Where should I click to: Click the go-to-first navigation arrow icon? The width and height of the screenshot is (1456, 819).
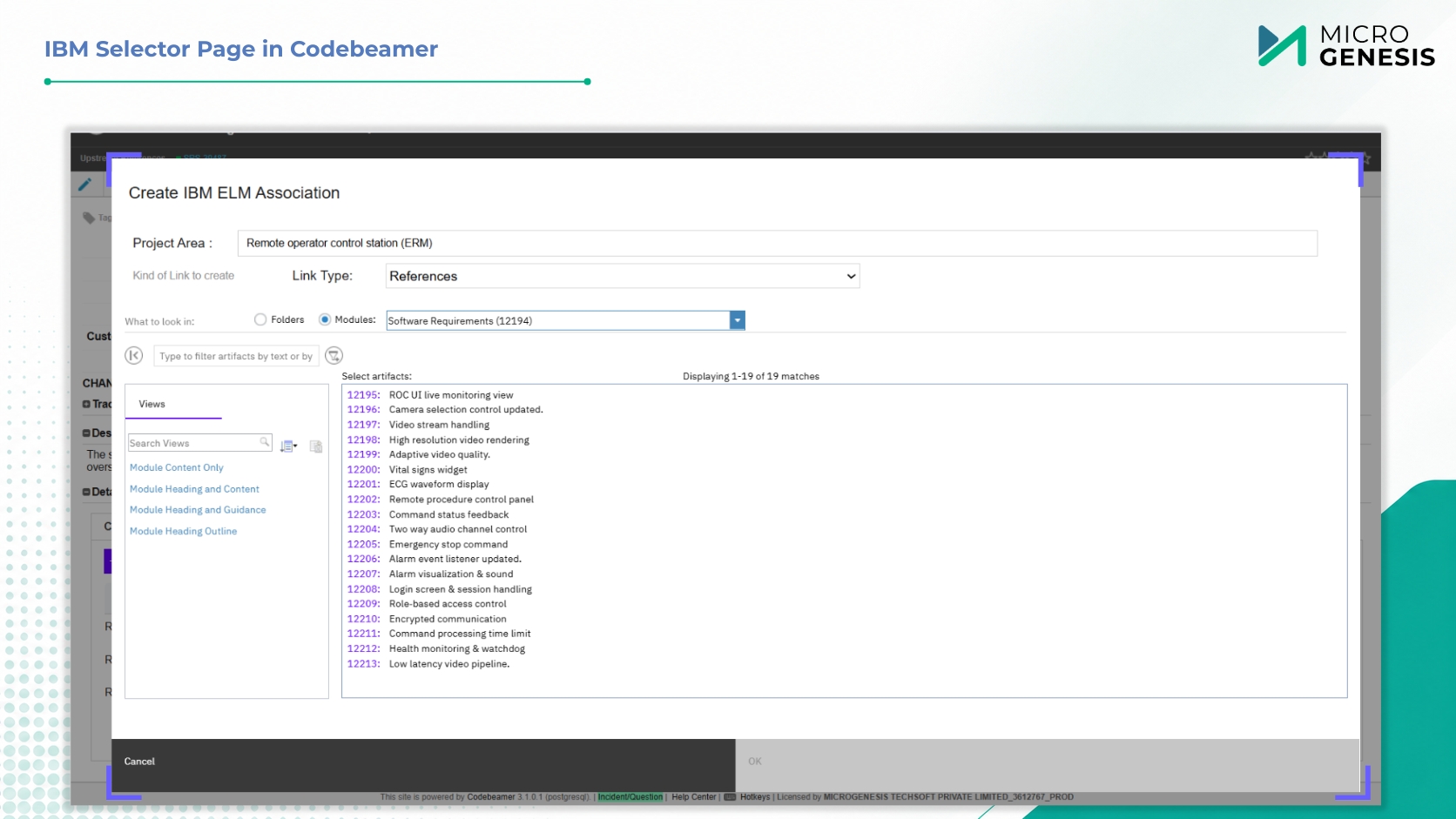coord(133,355)
